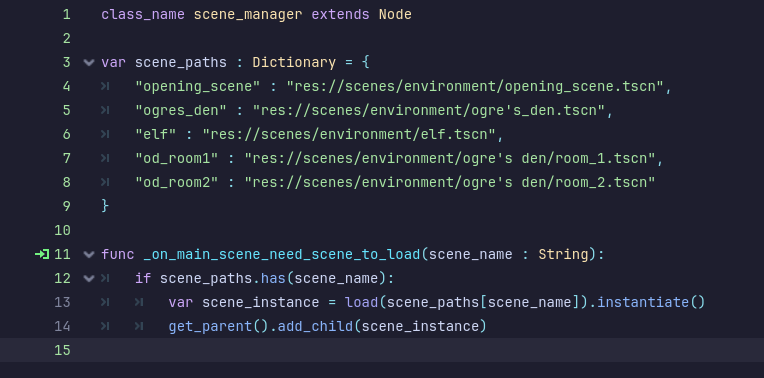The image size is (764, 378).
Task: Collapse the if scene_paths.has block fold arrow
Action: pyautogui.click(x=88, y=278)
